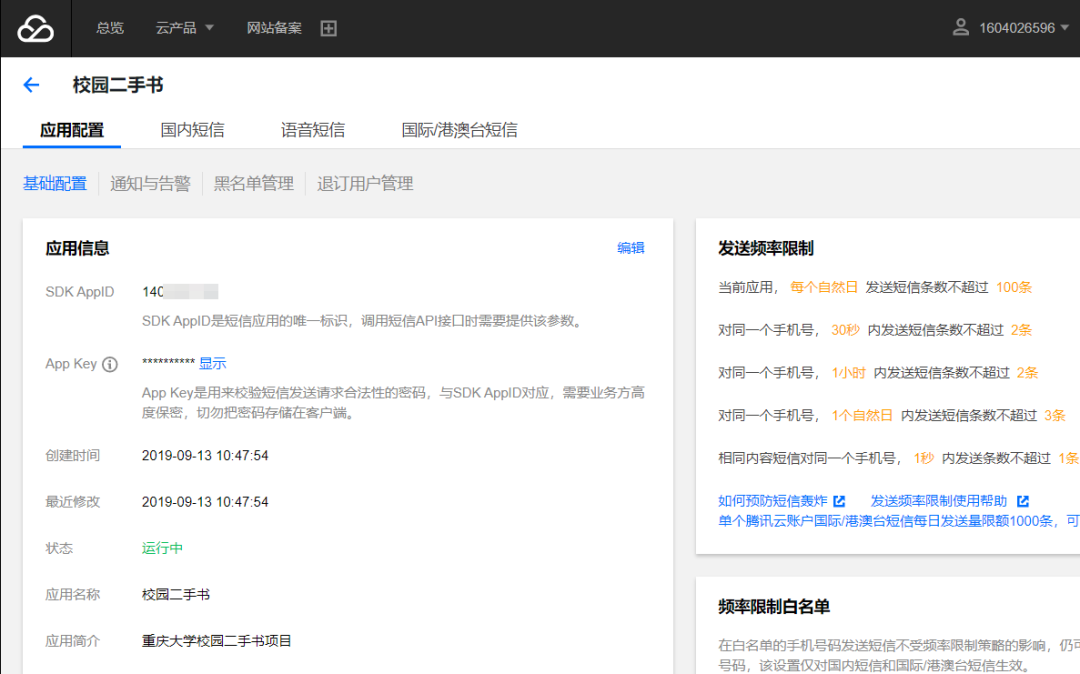Click the Tencent Cloud logo icon
The image size is (1080, 674).
pos(35,28)
